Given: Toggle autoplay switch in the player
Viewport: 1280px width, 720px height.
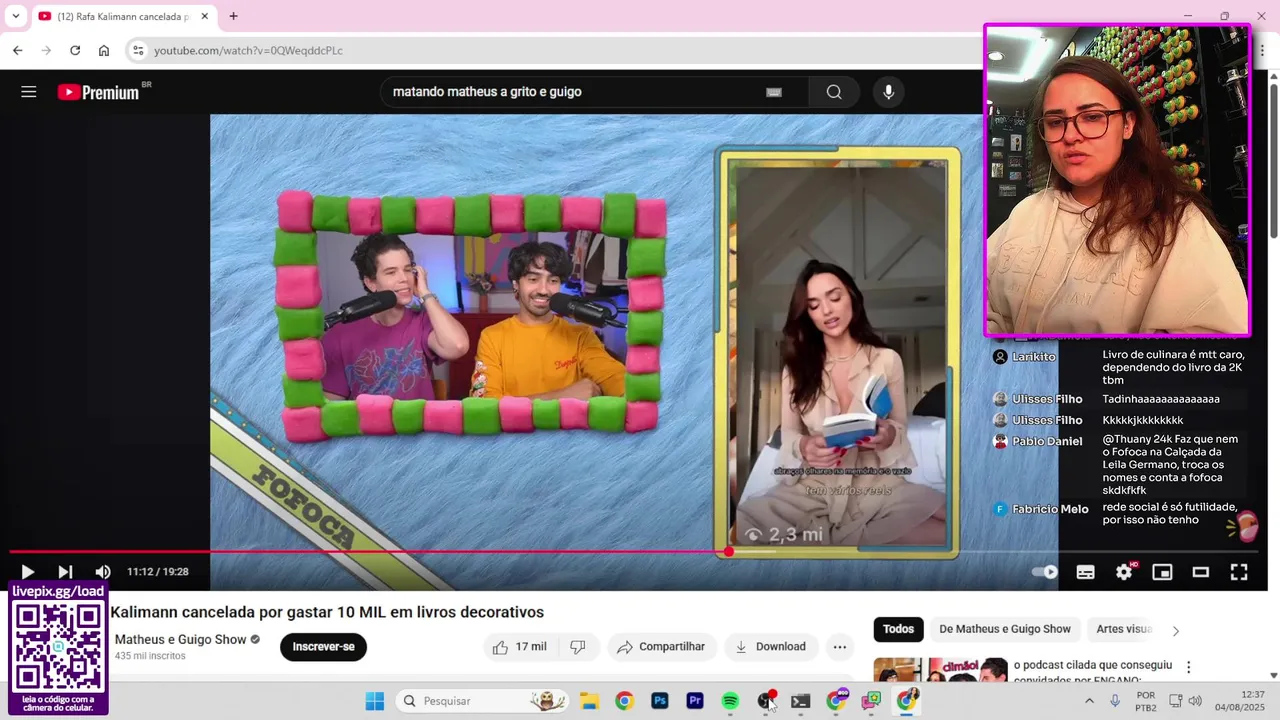Looking at the screenshot, I should (1045, 572).
